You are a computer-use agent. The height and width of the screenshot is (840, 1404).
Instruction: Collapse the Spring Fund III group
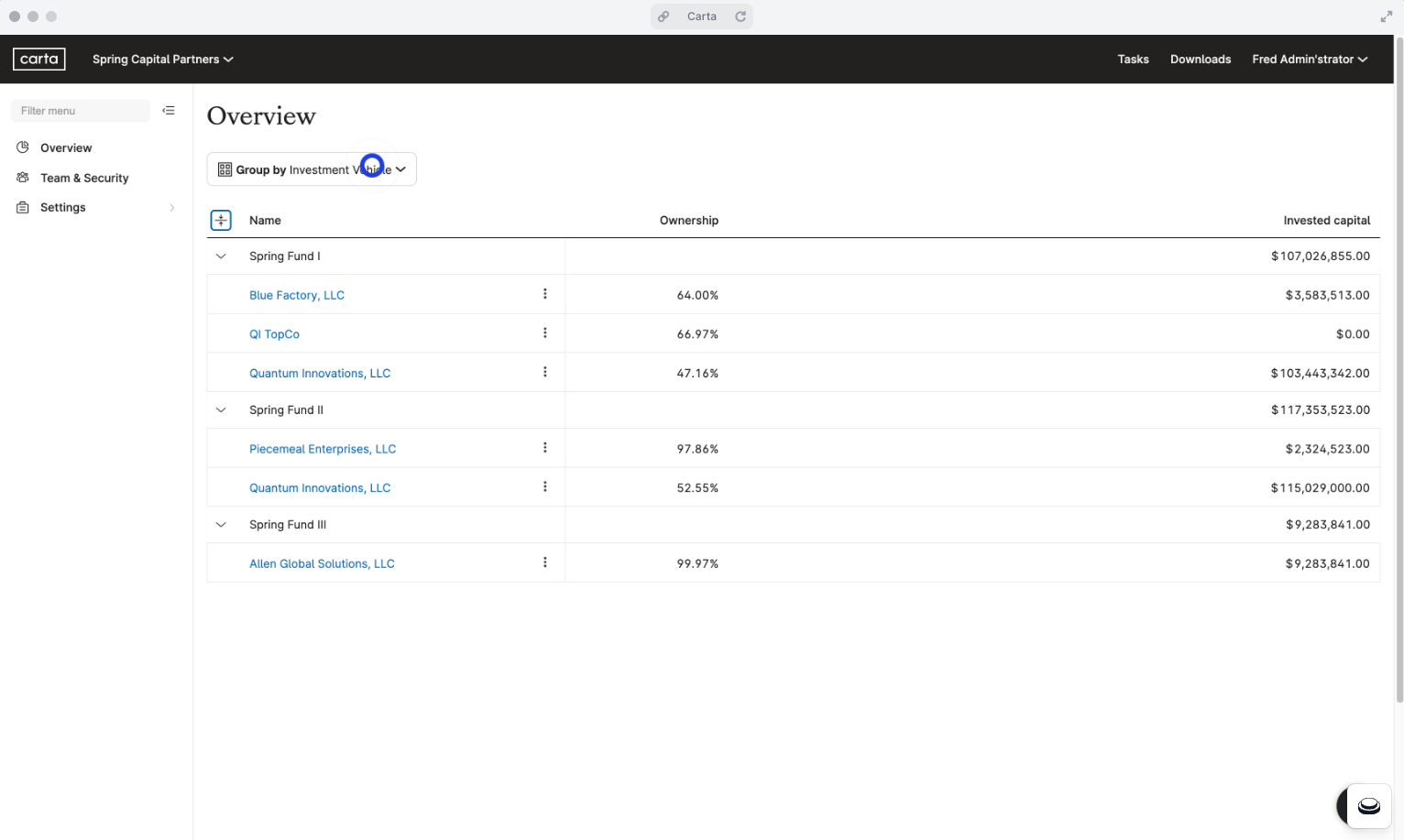221,525
